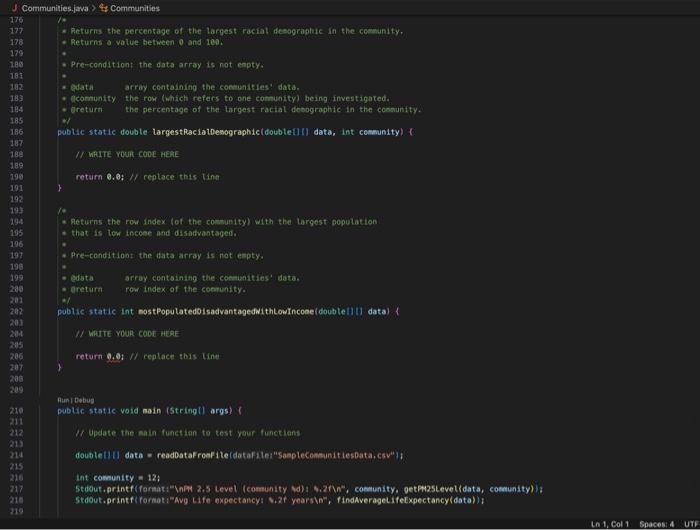
Task: Click the Debug code lens above main
Action: click(84, 400)
